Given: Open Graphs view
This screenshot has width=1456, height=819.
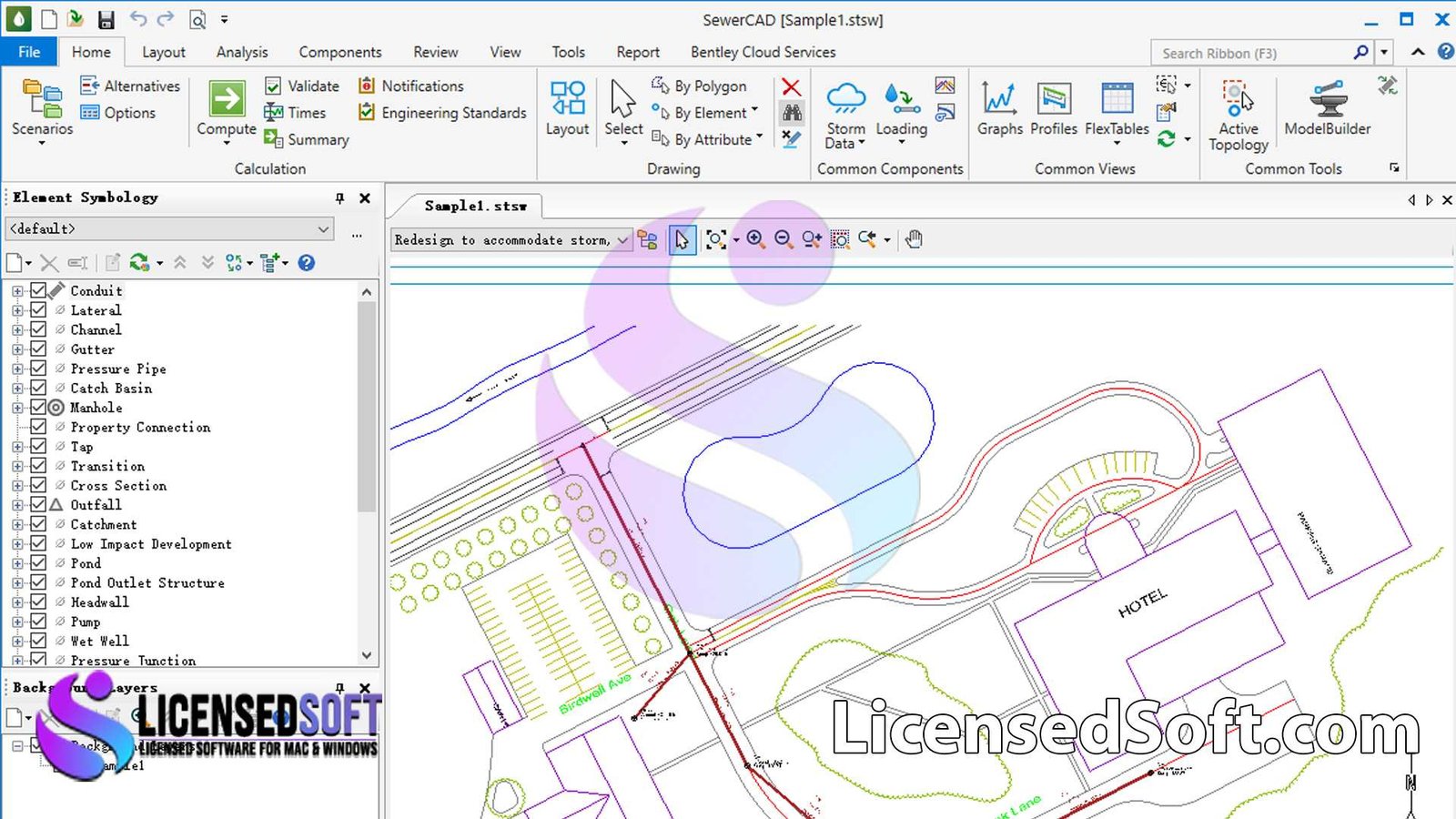Looking at the screenshot, I should [x=1000, y=108].
